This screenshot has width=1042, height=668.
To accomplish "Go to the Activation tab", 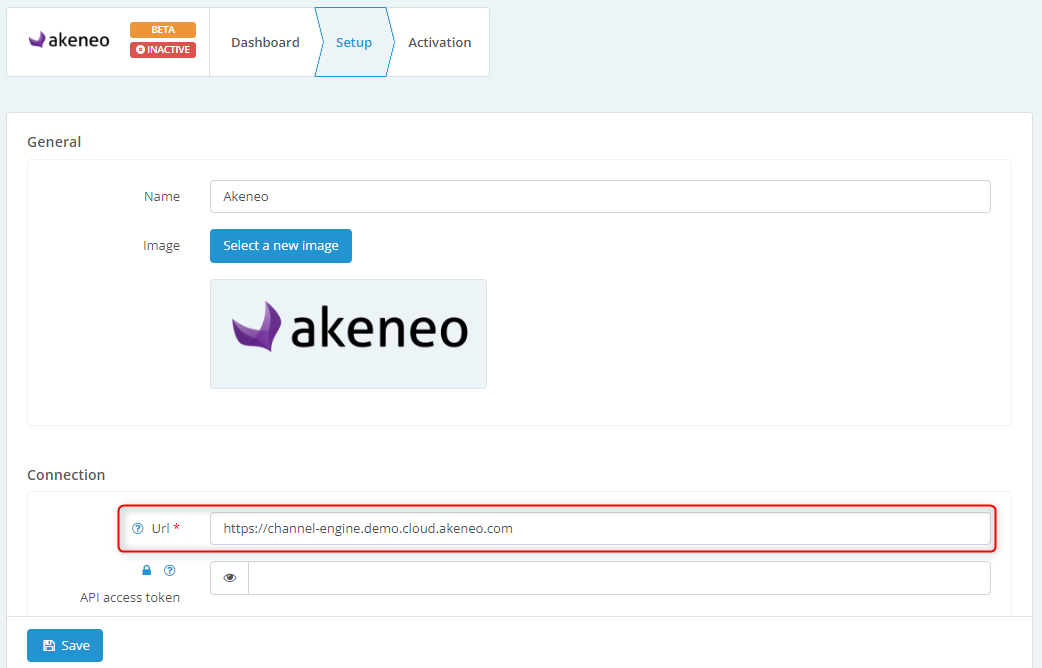I will pos(439,43).
